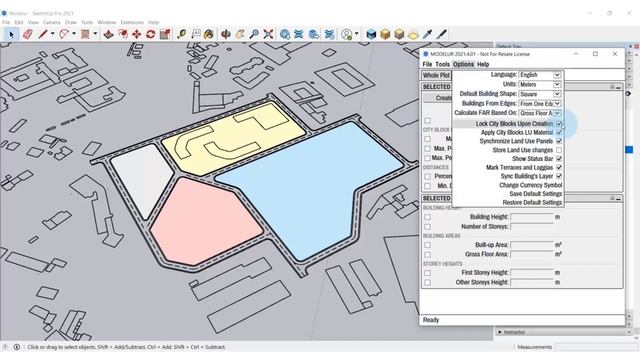Viewport: 640px width, 360px height.
Task: Choose the Offset tool
Action: tap(122, 34)
